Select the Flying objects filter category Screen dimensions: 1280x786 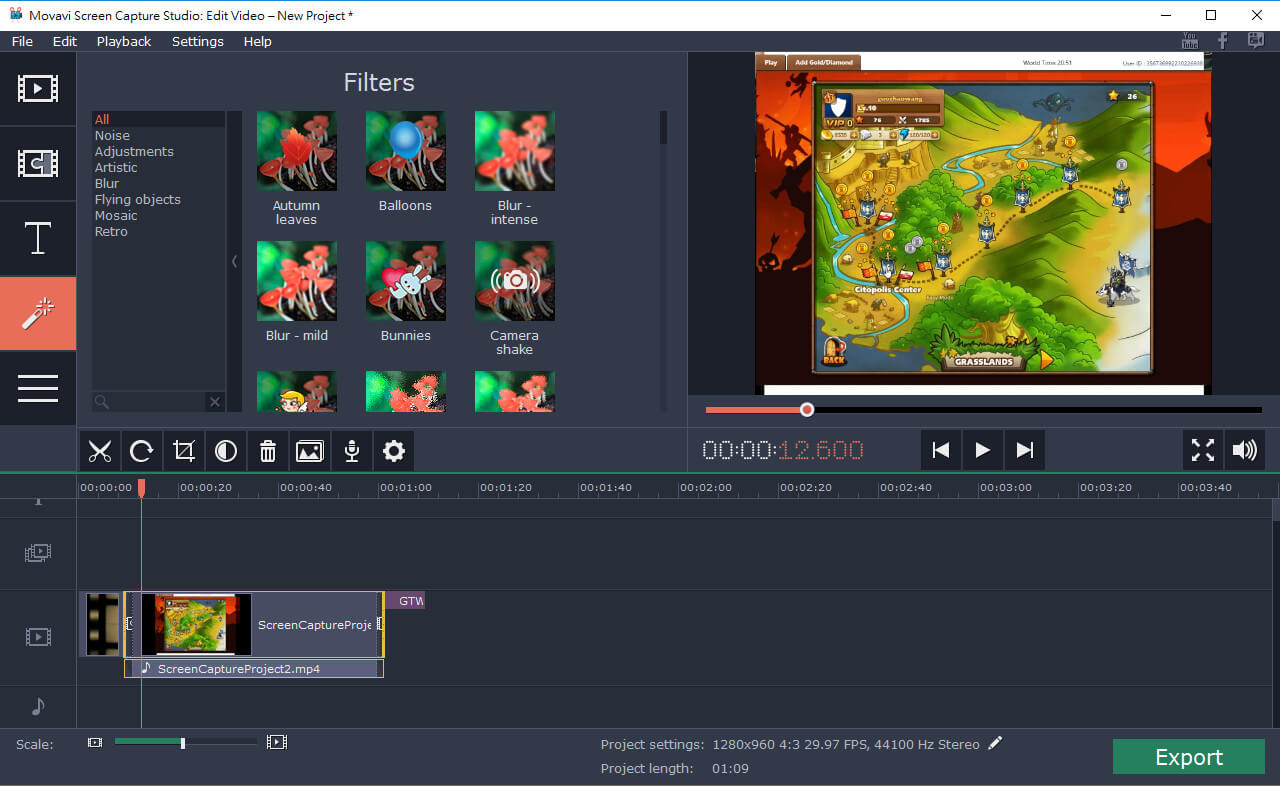138,200
